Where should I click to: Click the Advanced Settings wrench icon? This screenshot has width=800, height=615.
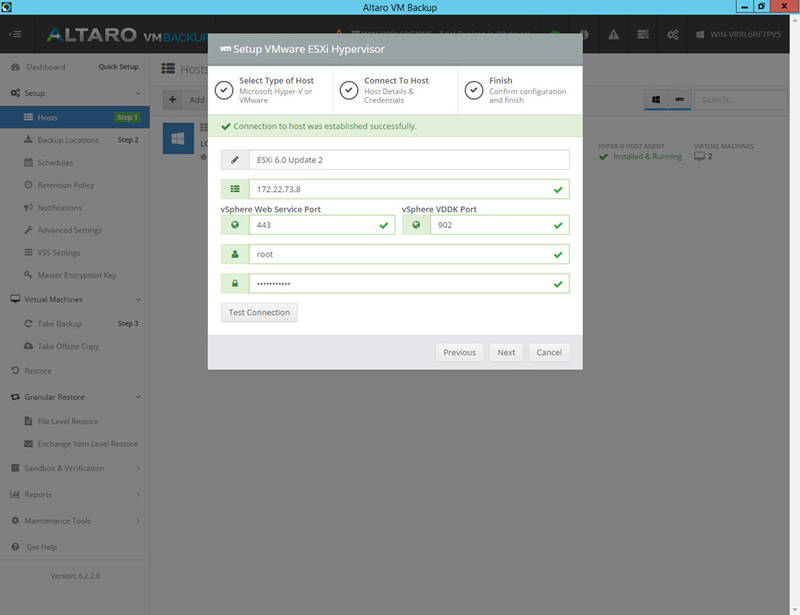click(x=29, y=230)
